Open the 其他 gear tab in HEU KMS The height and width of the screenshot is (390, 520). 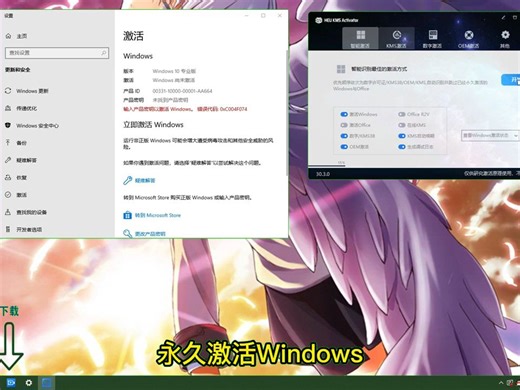click(505, 38)
